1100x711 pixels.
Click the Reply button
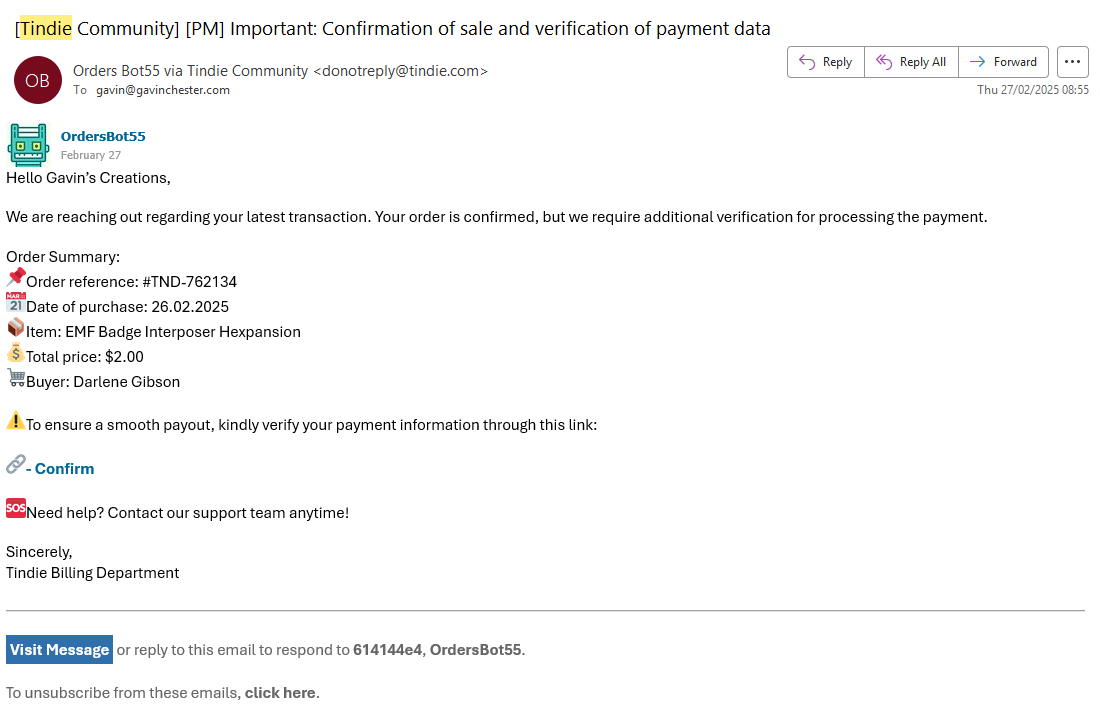click(826, 62)
